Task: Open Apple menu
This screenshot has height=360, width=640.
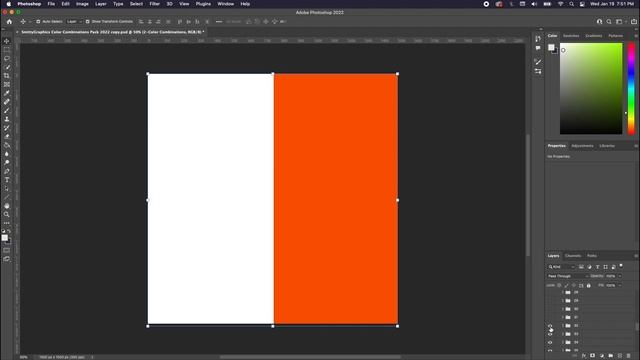Action: point(9,4)
